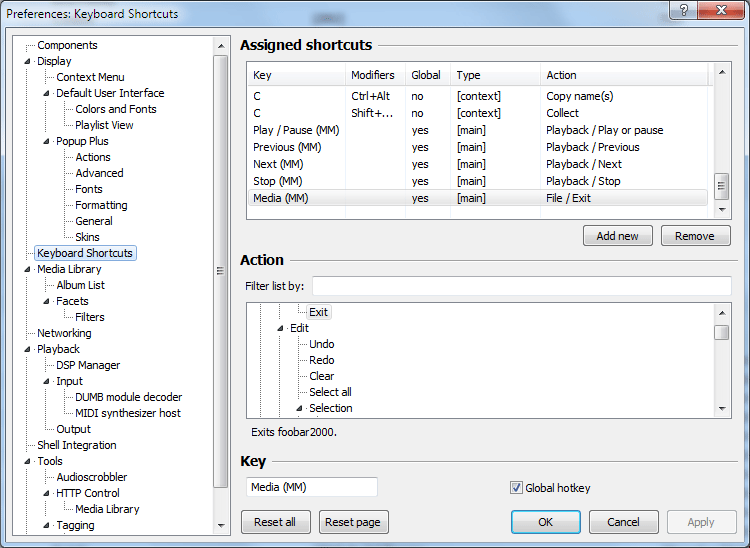
Task: Click the action list scrollbar down arrow
Action: click(722, 409)
